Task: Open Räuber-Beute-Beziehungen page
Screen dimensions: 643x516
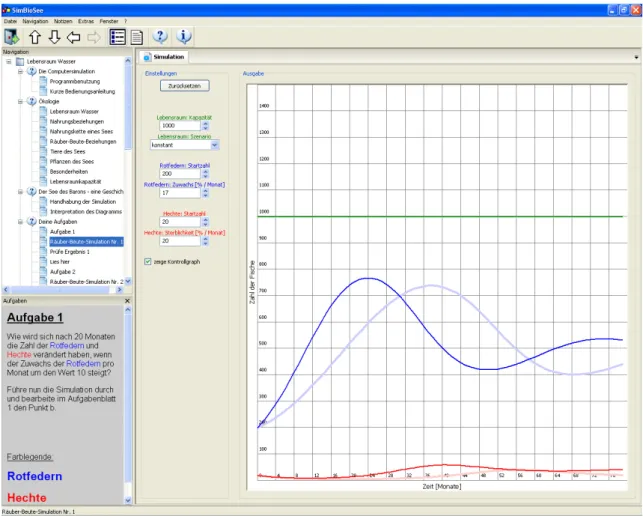Action: (x=83, y=142)
